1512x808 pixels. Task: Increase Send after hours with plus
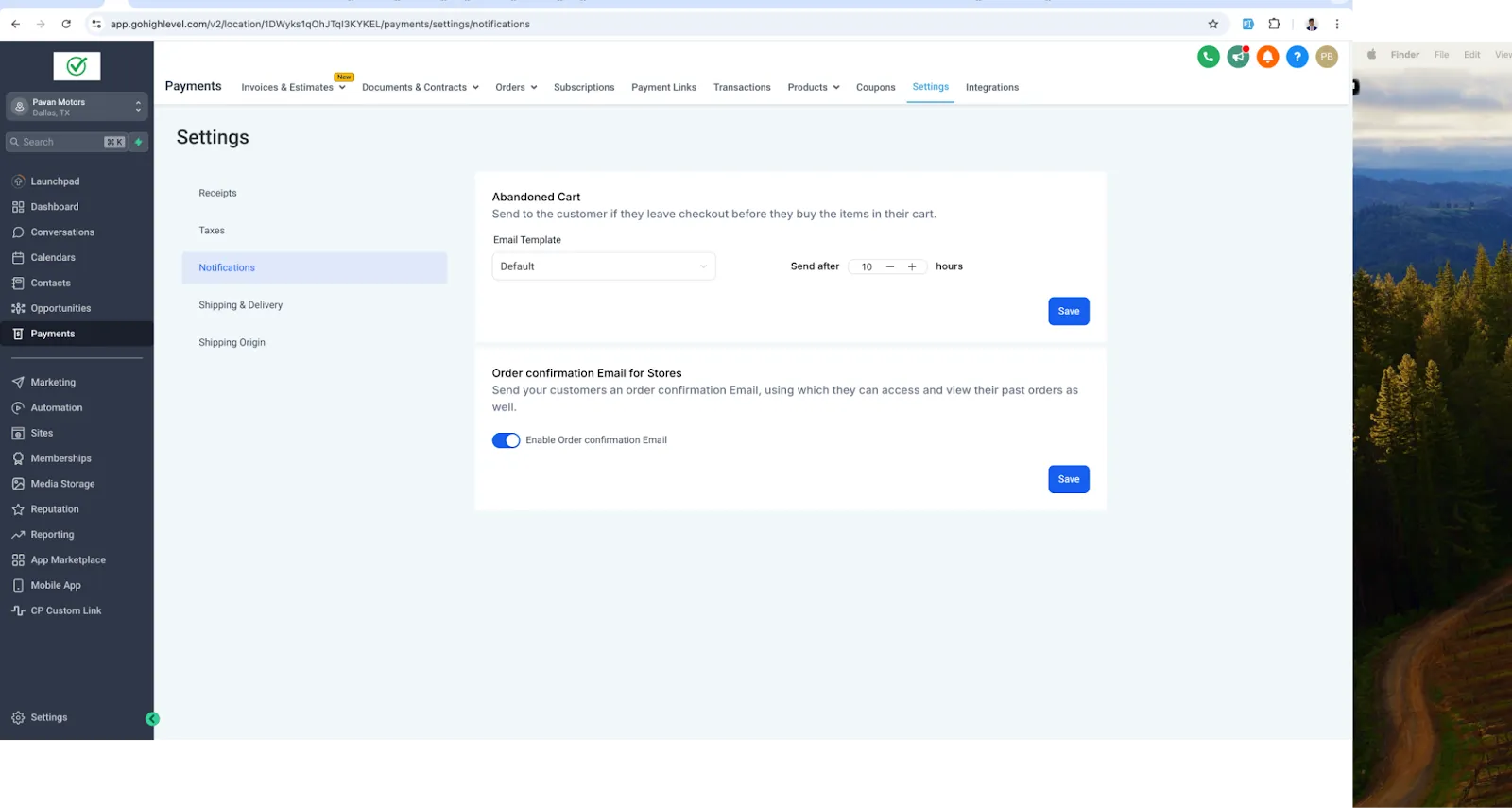[912, 266]
